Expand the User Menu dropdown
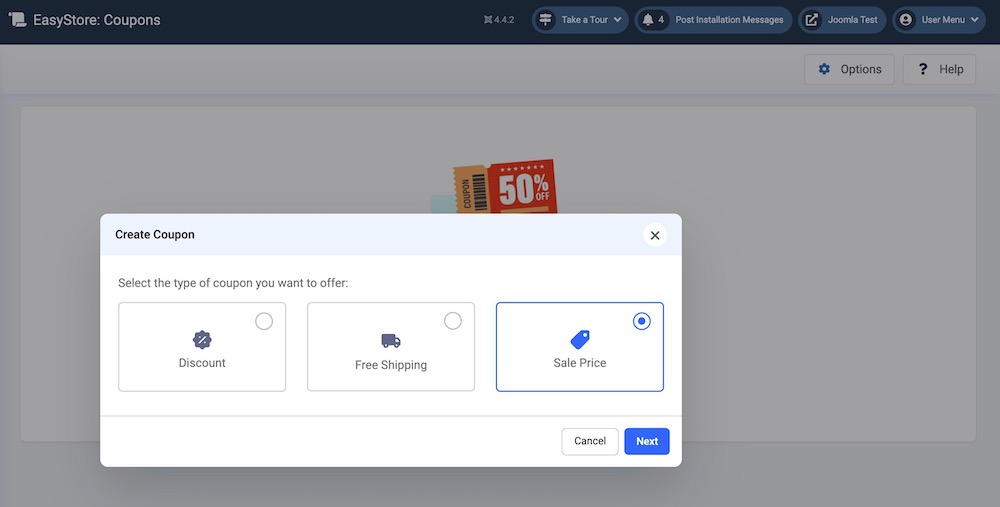Image resolution: width=1000 pixels, height=507 pixels. (939, 20)
